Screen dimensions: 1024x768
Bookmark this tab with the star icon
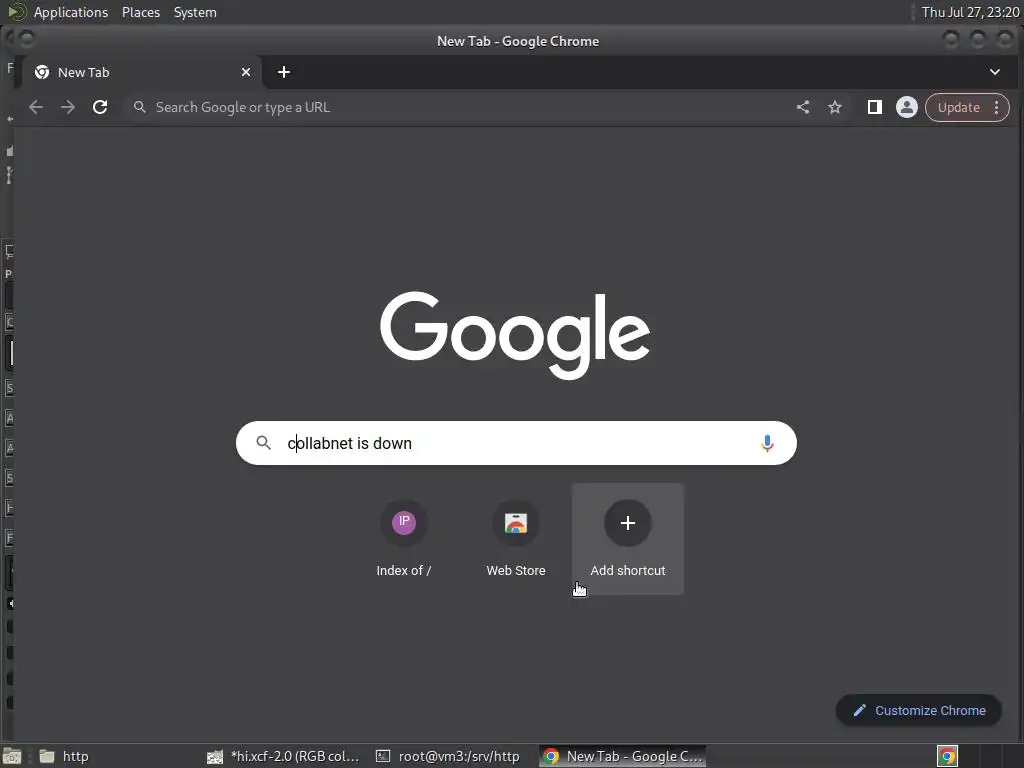[835, 107]
